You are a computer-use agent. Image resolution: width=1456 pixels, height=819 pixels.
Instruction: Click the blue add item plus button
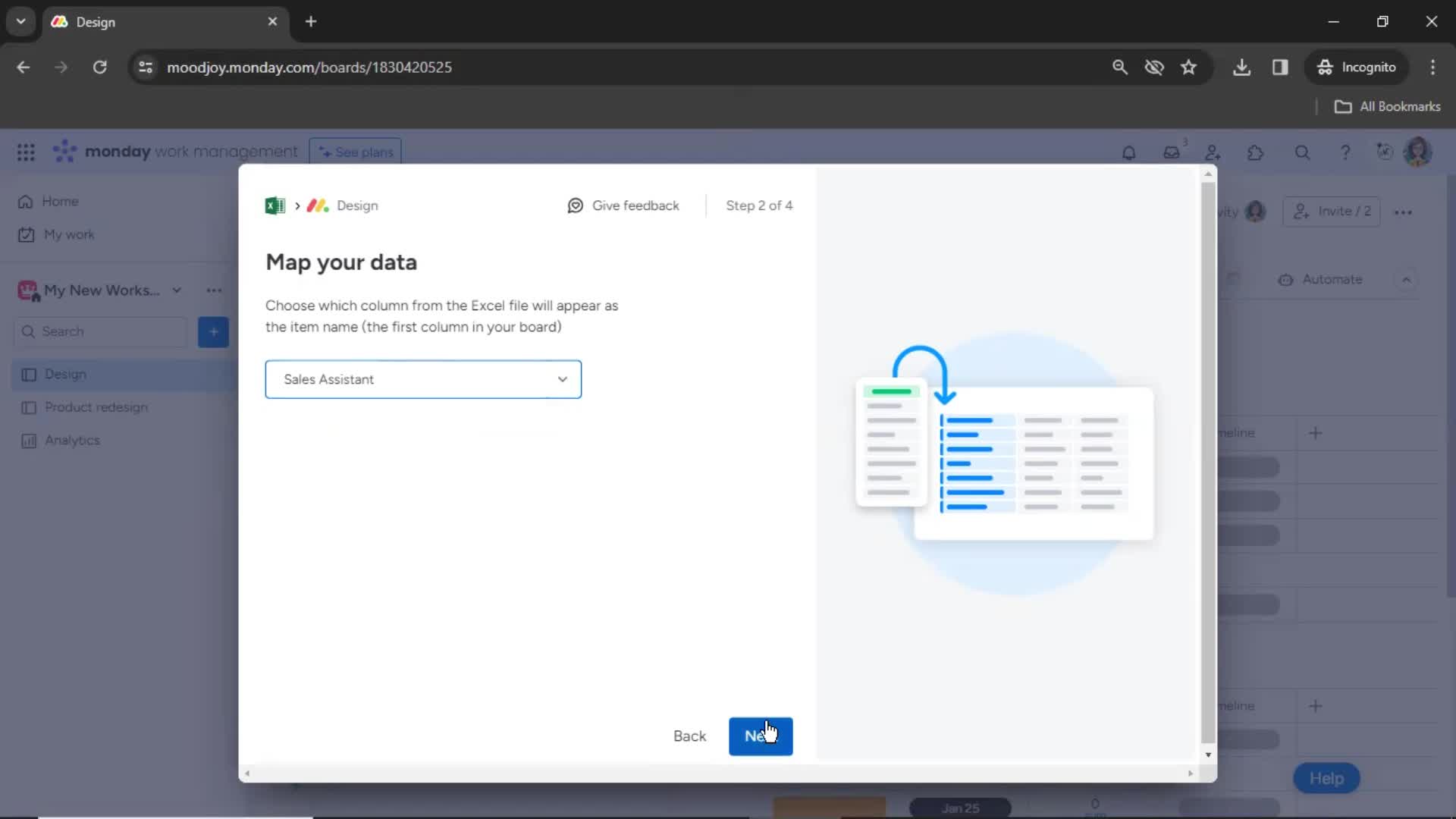point(213,332)
